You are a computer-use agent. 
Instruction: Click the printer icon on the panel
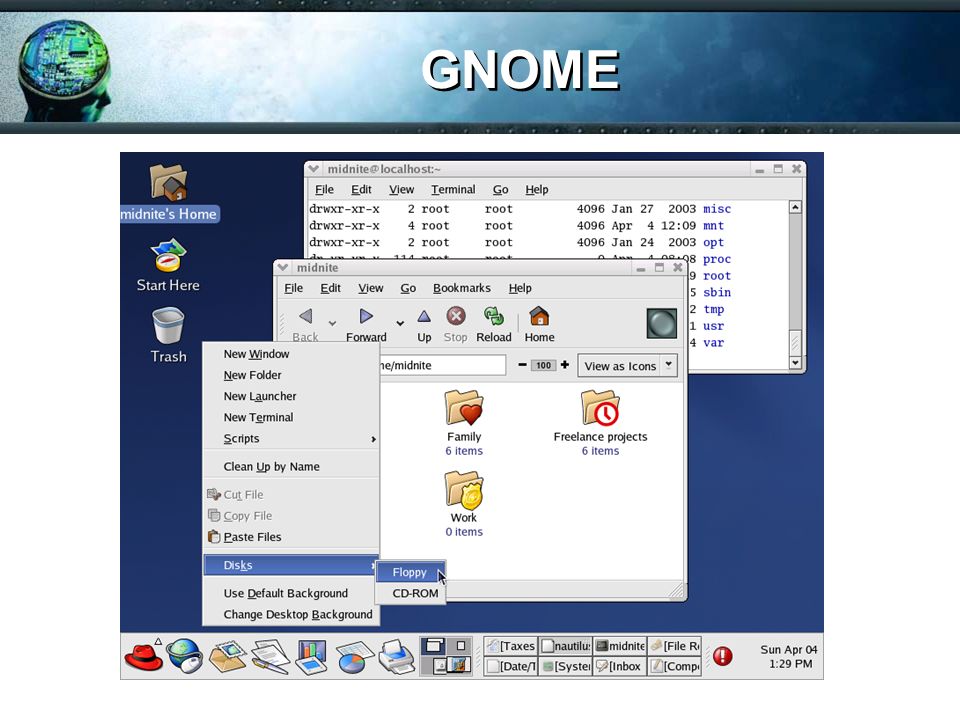tap(396, 656)
